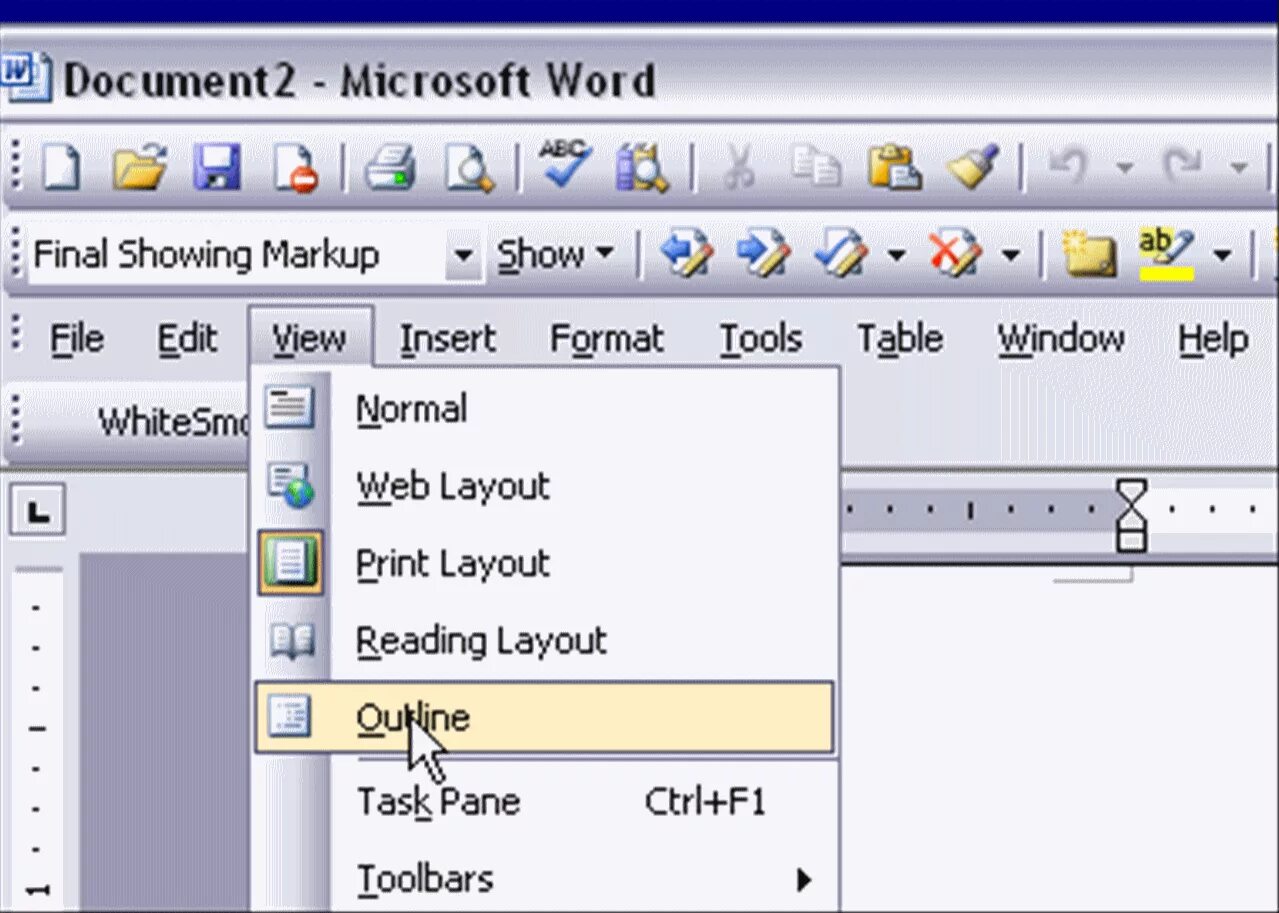Click the Undo arrow icon
The height and width of the screenshot is (913, 1279).
pyautogui.click(x=1069, y=167)
